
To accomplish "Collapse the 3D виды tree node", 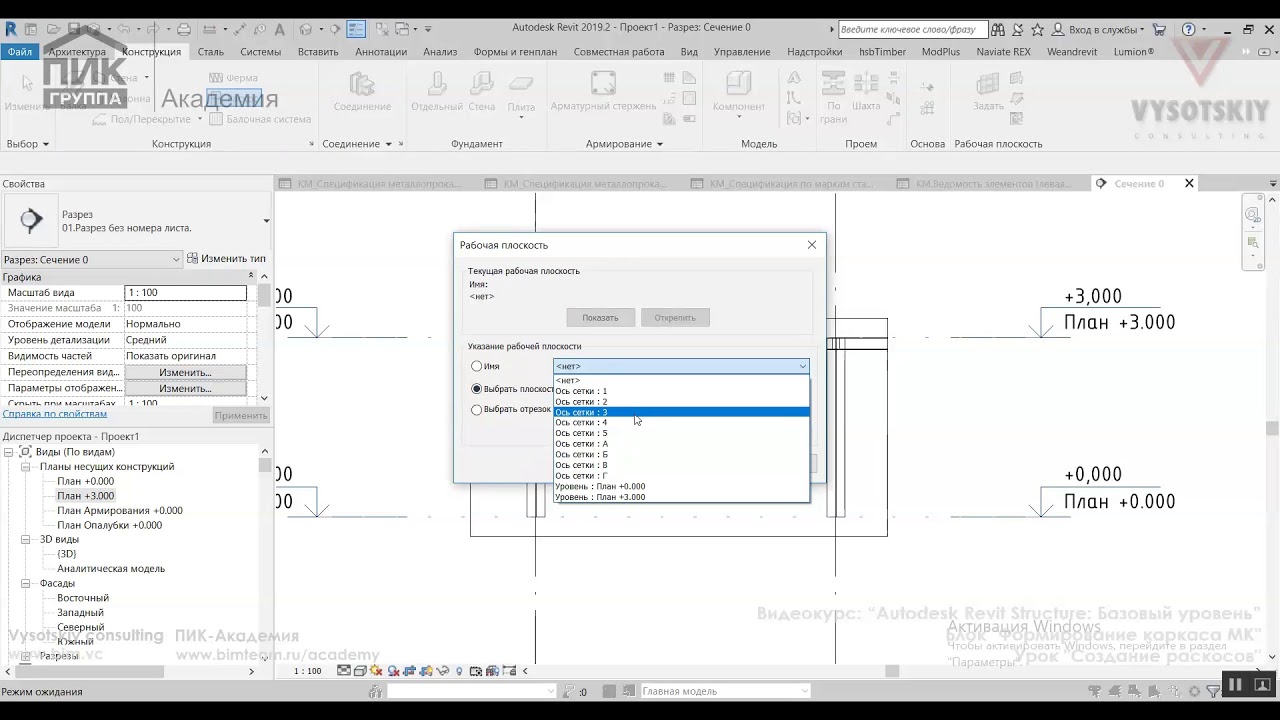I will [26, 539].
